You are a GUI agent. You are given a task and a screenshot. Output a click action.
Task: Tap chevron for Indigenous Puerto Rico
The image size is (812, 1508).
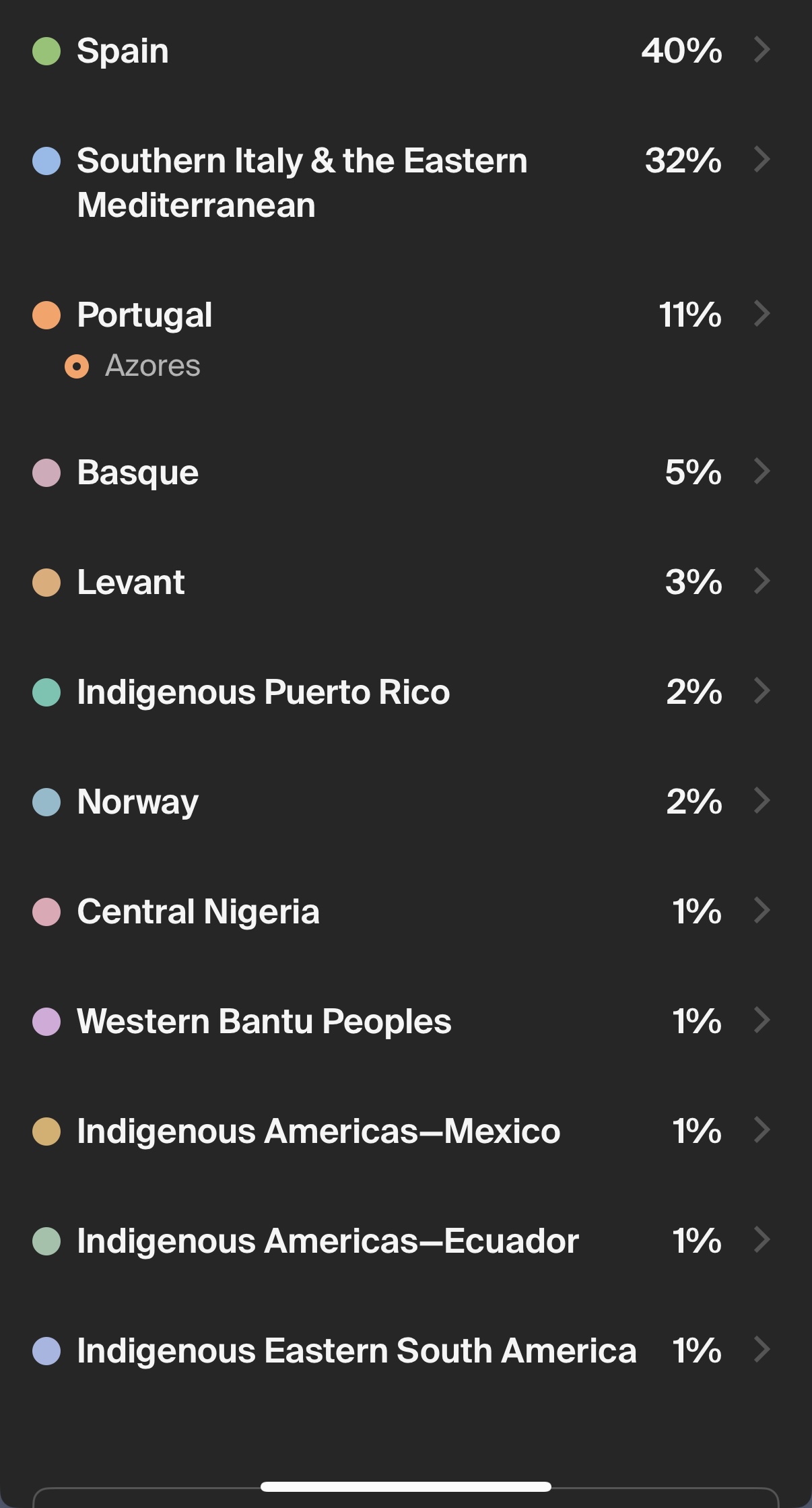(762, 691)
